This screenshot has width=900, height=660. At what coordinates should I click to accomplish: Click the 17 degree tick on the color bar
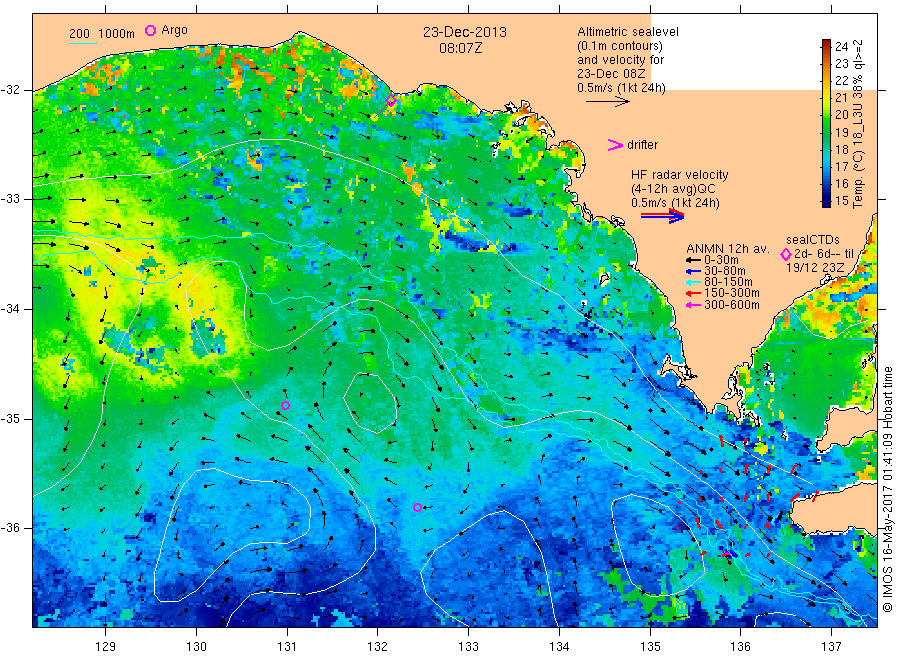841,166
